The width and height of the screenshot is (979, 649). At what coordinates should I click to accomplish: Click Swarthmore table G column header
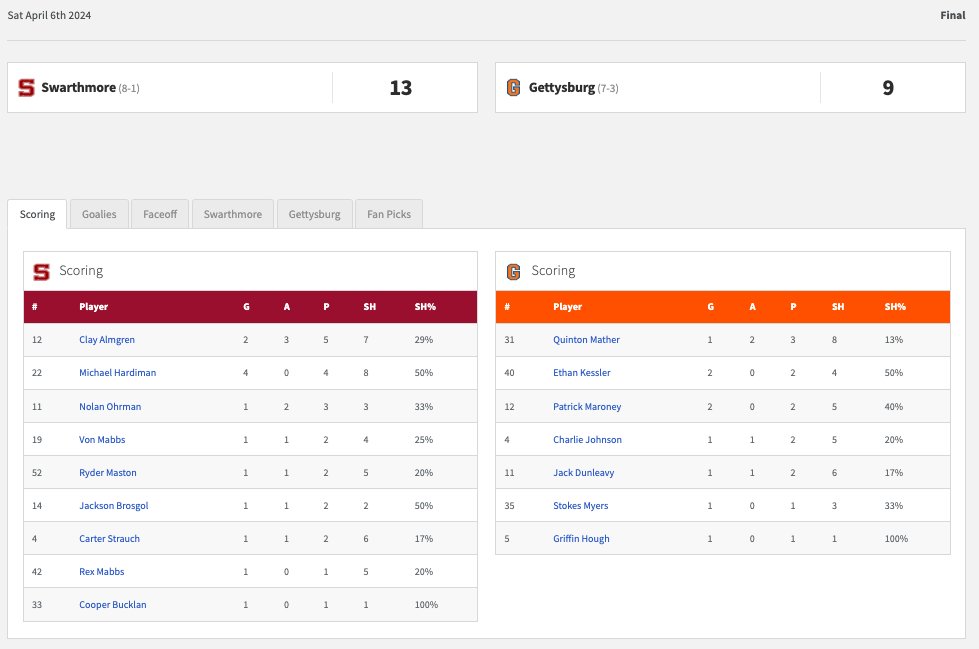click(x=246, y=307)
